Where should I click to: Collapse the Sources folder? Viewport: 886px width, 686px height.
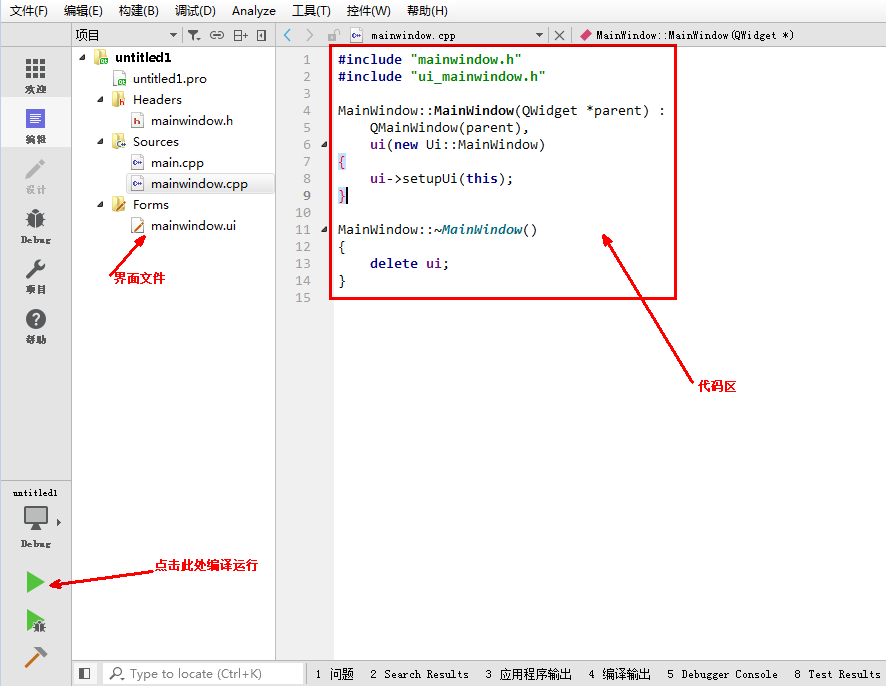point(101,141)
